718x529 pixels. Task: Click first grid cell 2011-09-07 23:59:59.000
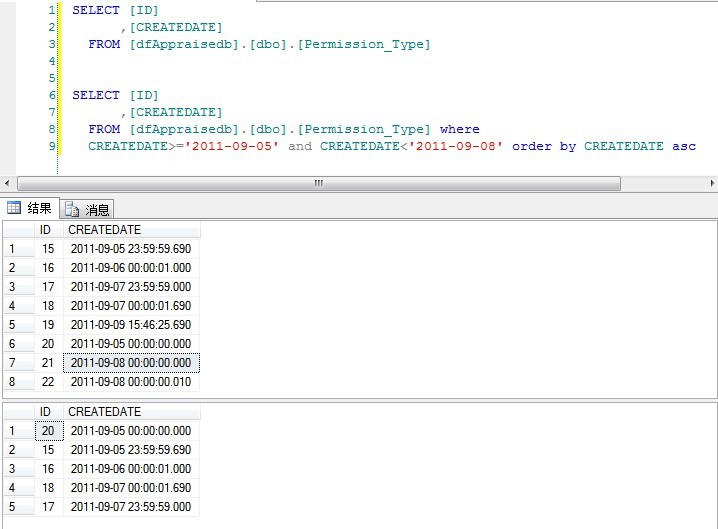click(x=131, y=287)
